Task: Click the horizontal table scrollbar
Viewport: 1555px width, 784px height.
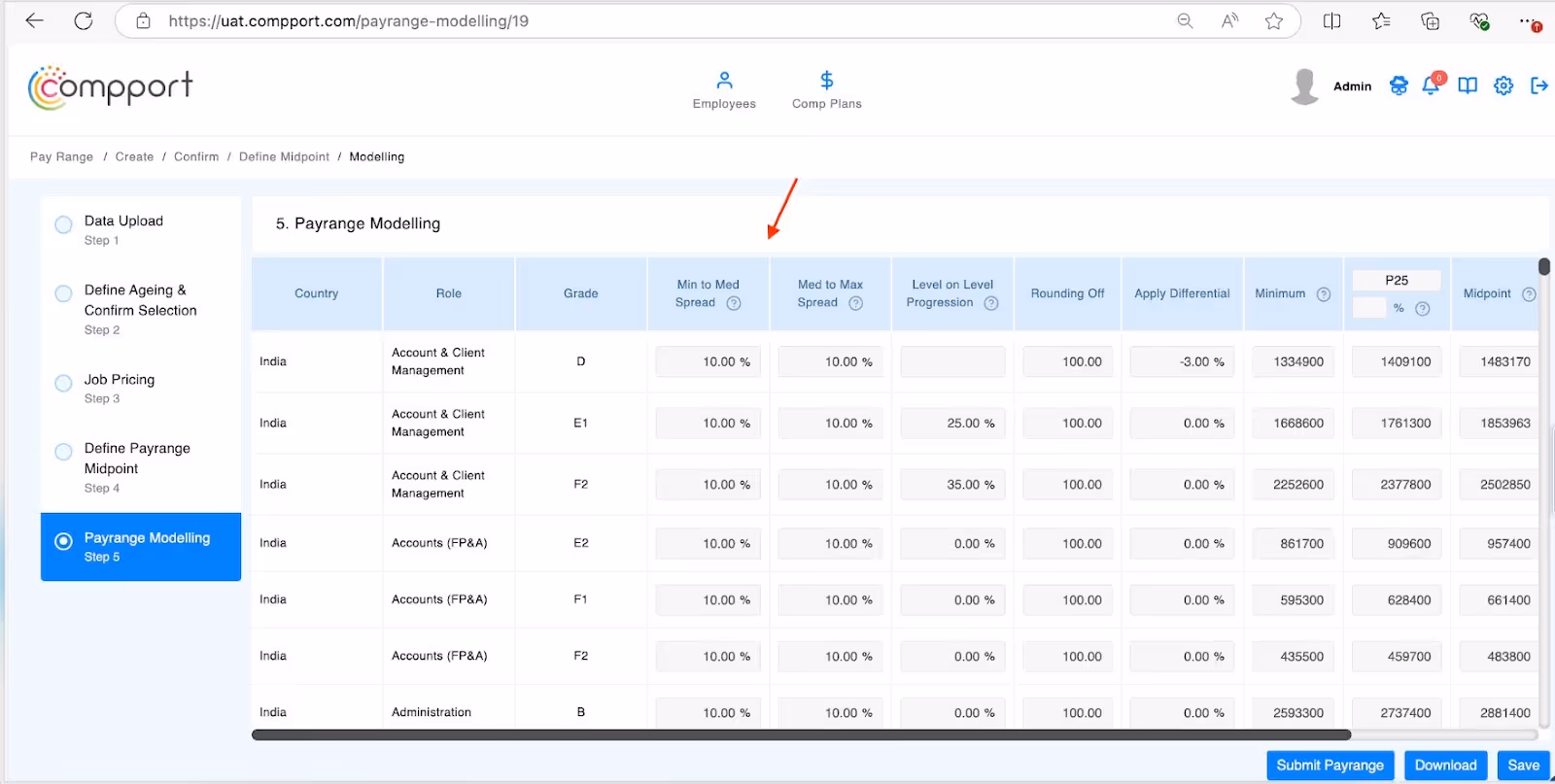Action: pyautogui.click(x=801, y=735)
